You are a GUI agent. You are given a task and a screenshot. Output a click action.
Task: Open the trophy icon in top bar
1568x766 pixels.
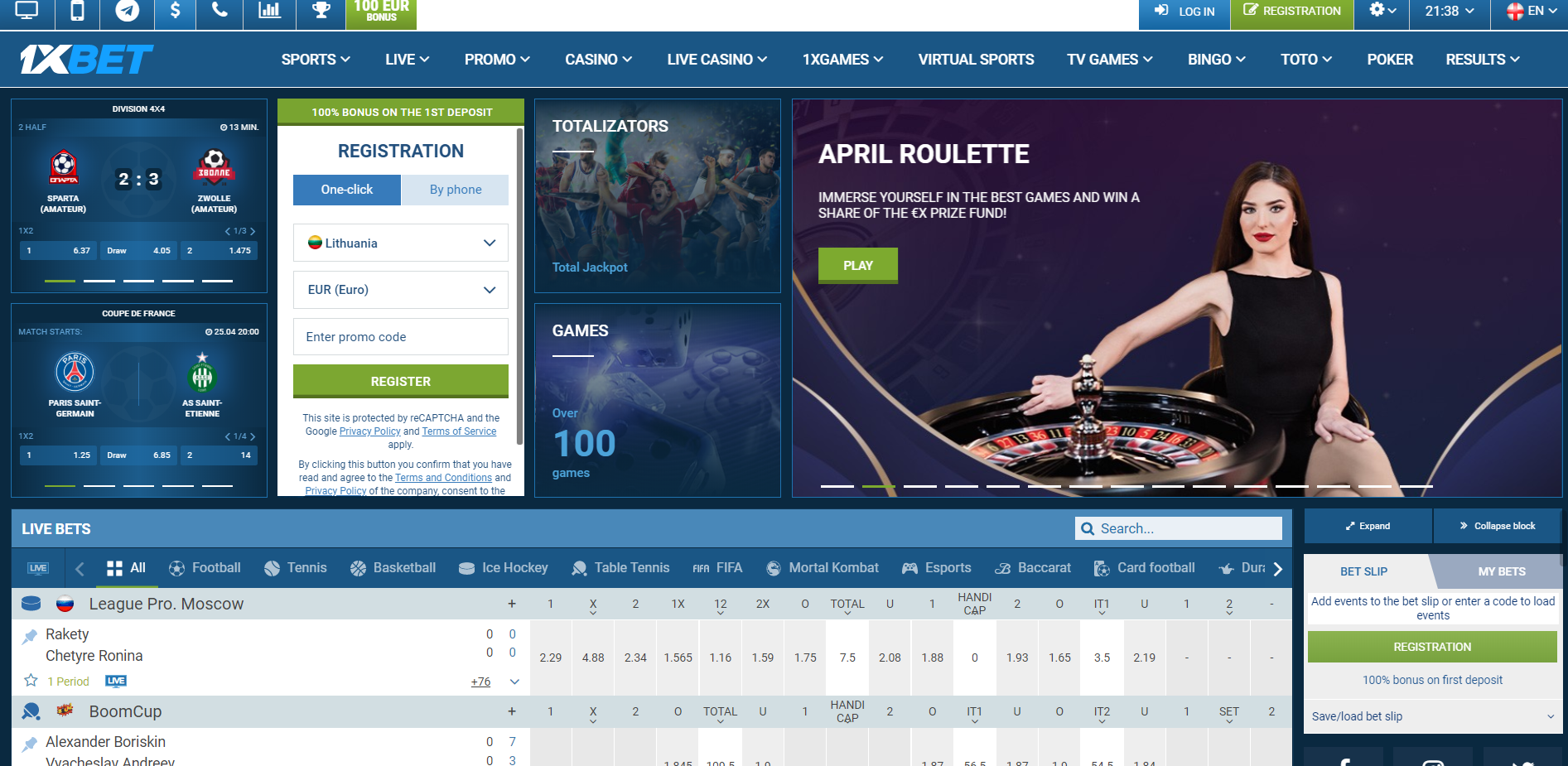tap(321, 11)
